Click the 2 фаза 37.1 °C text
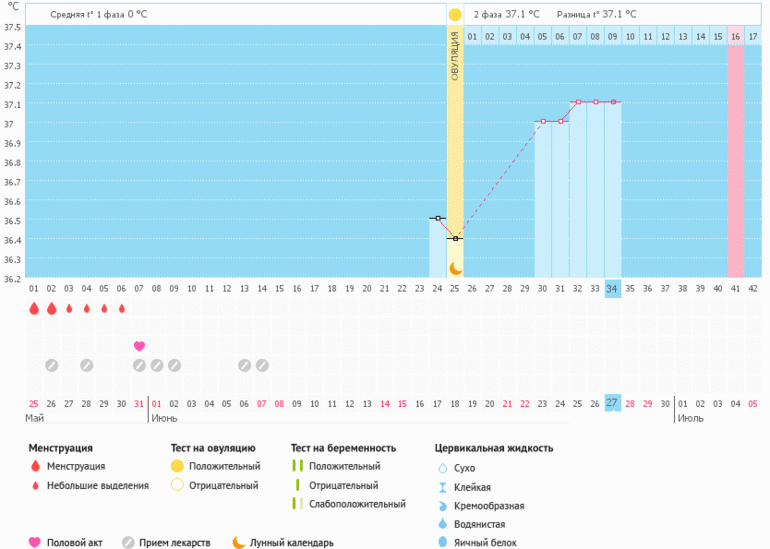The image size is (770, 549). click(x=506, y=14)
